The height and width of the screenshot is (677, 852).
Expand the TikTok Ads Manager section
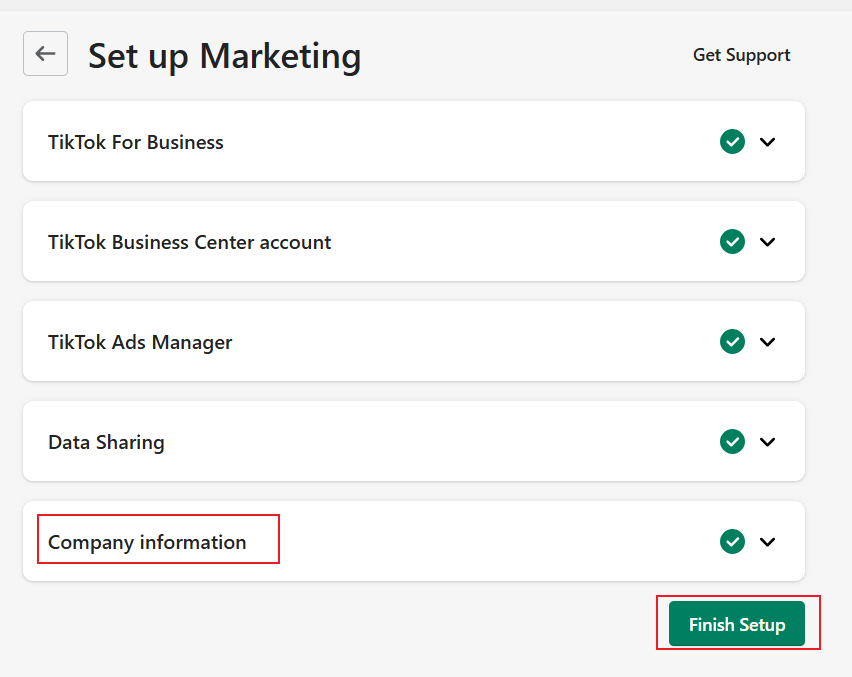pos(768,341)
